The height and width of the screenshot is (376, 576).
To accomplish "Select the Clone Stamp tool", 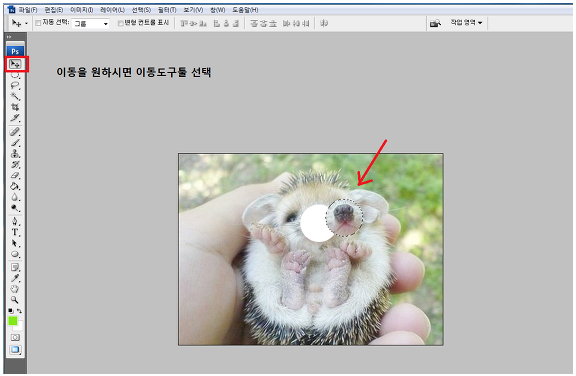I will click(15, 153).
